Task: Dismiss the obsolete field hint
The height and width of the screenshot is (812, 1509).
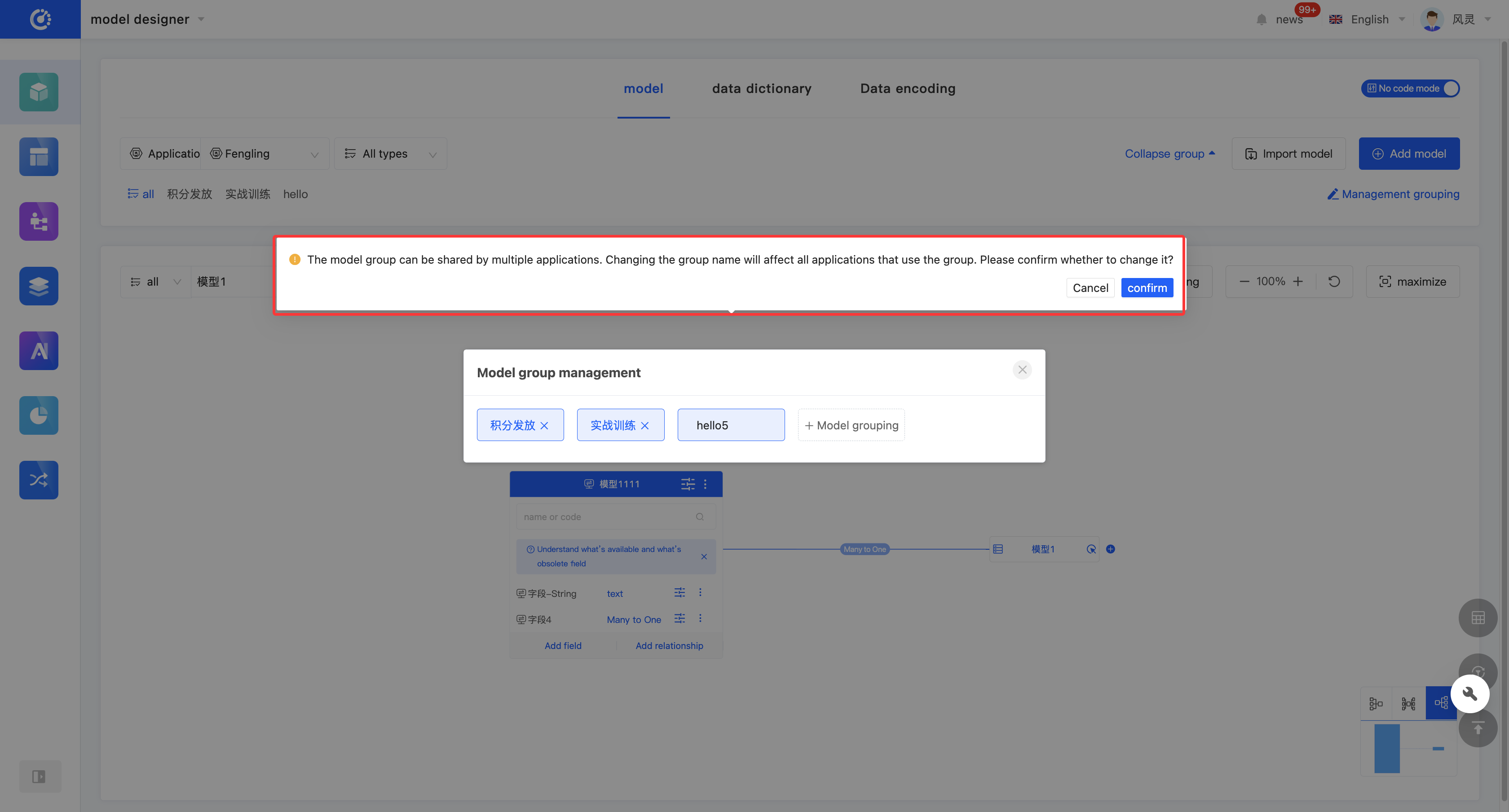Action: click(x=704, y=556)
